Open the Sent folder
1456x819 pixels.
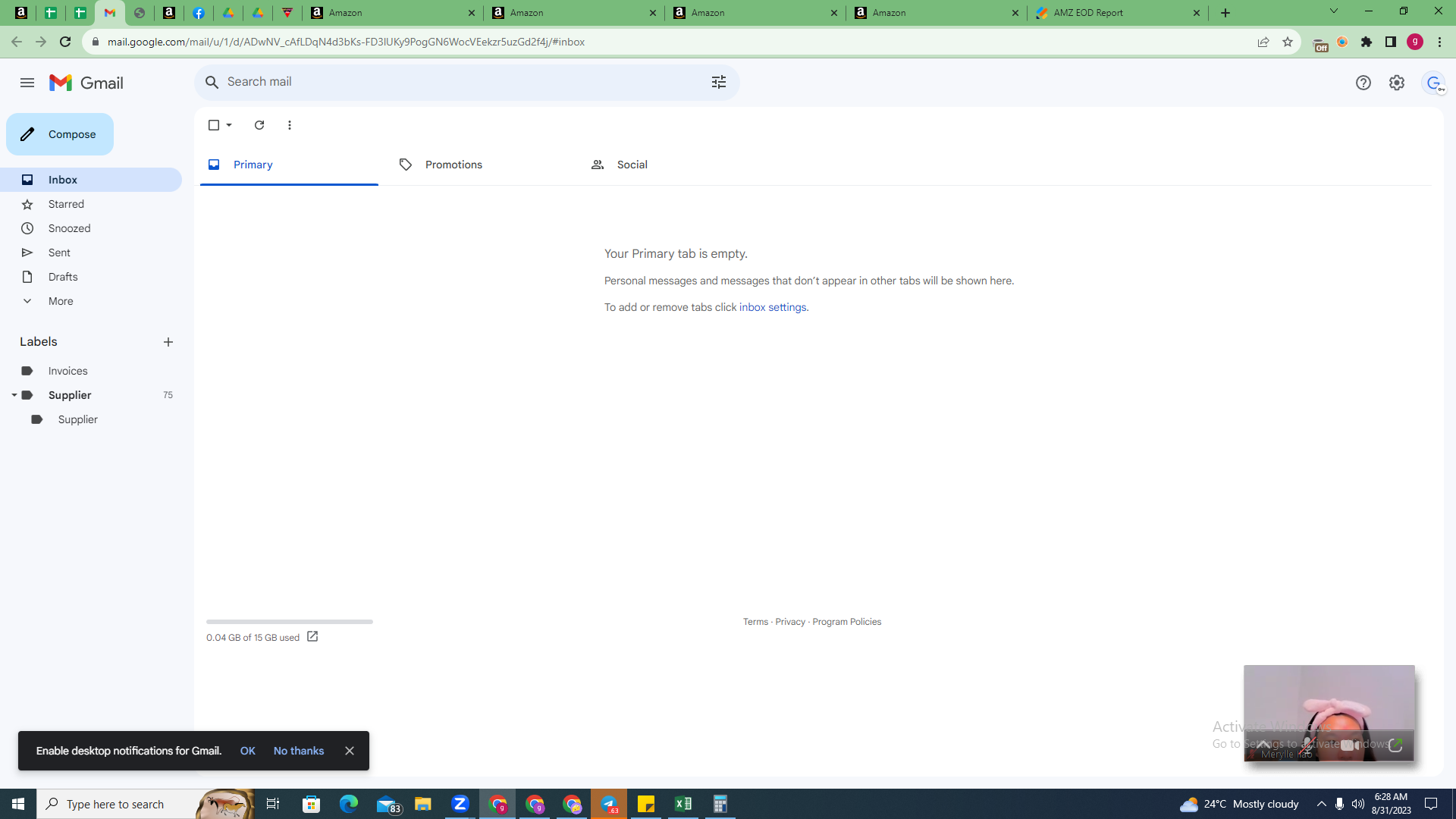(x=91, y=253)
